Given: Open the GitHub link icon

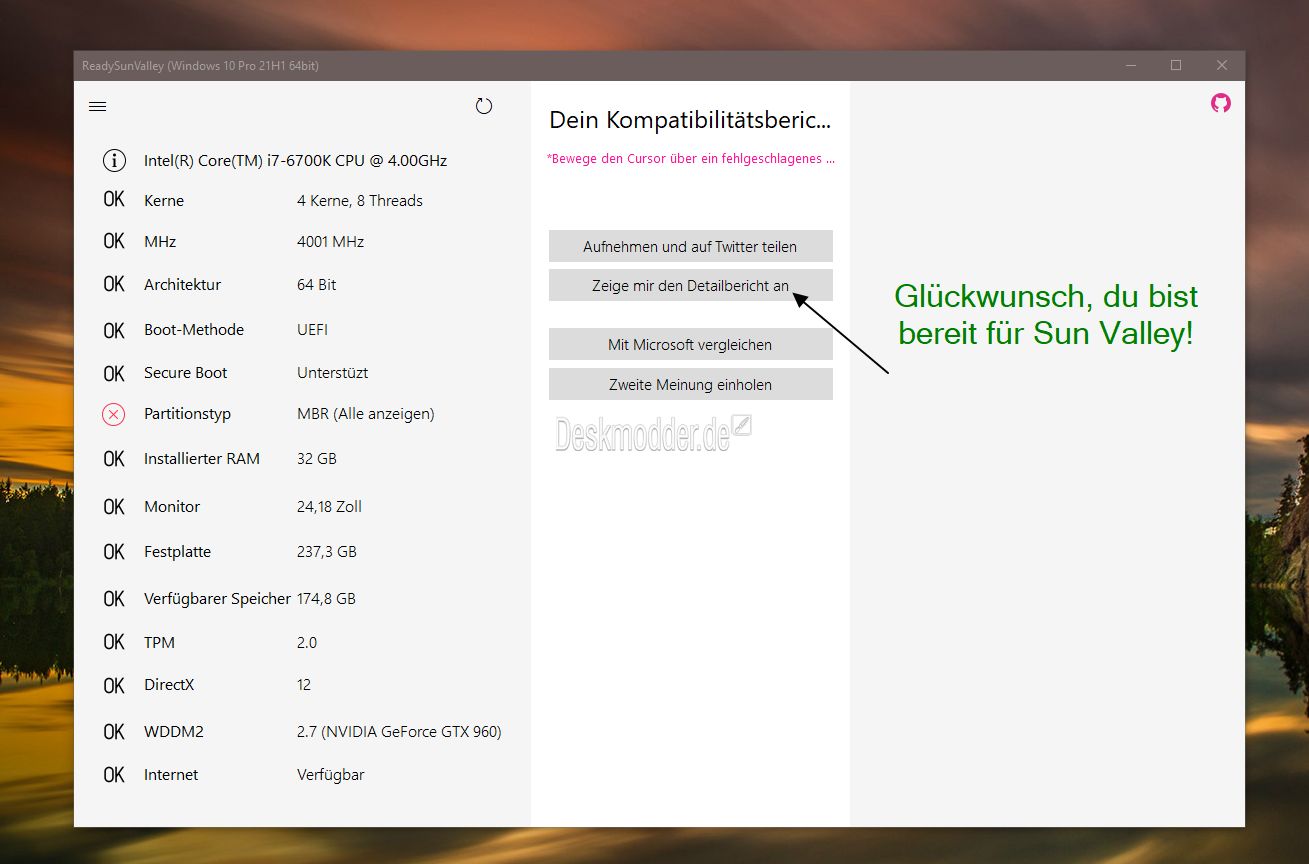Looking at the screenshot, I should point(1221,103).
